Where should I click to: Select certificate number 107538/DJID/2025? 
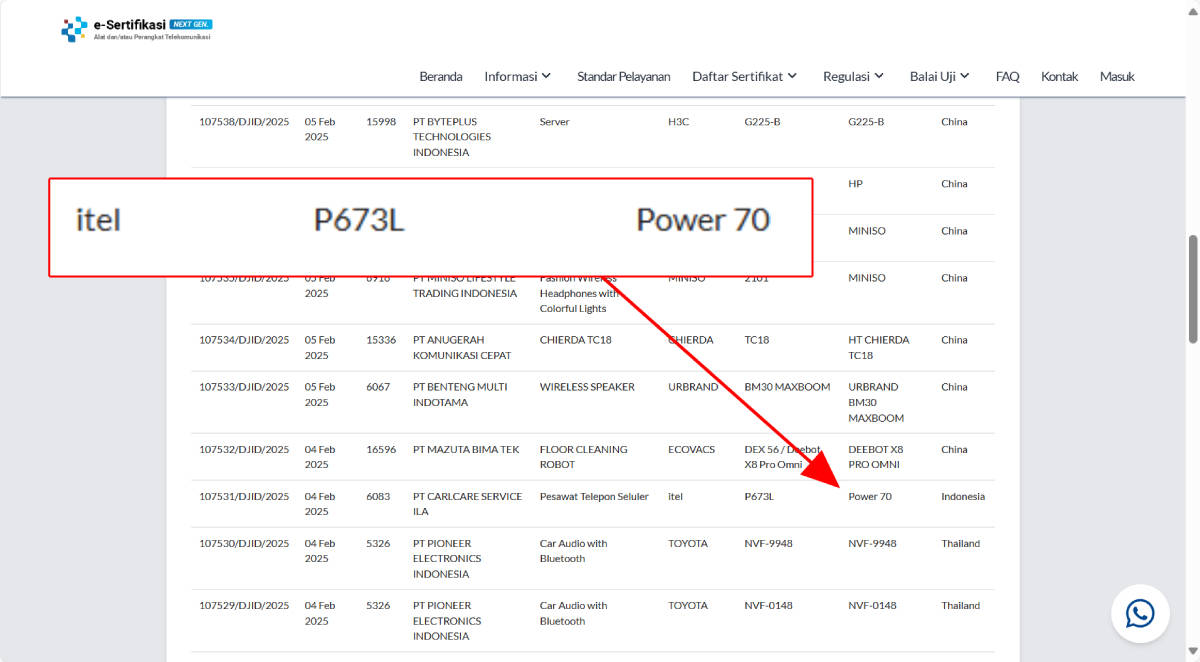[244, 122]
